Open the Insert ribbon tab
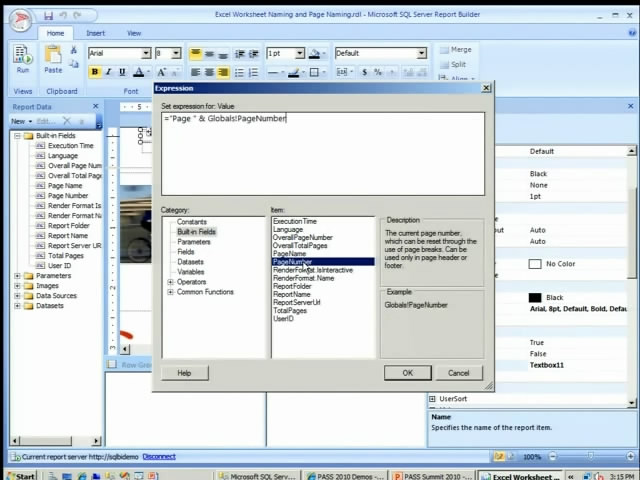Screen dimensions: 640x480 (x=96, y=33)
